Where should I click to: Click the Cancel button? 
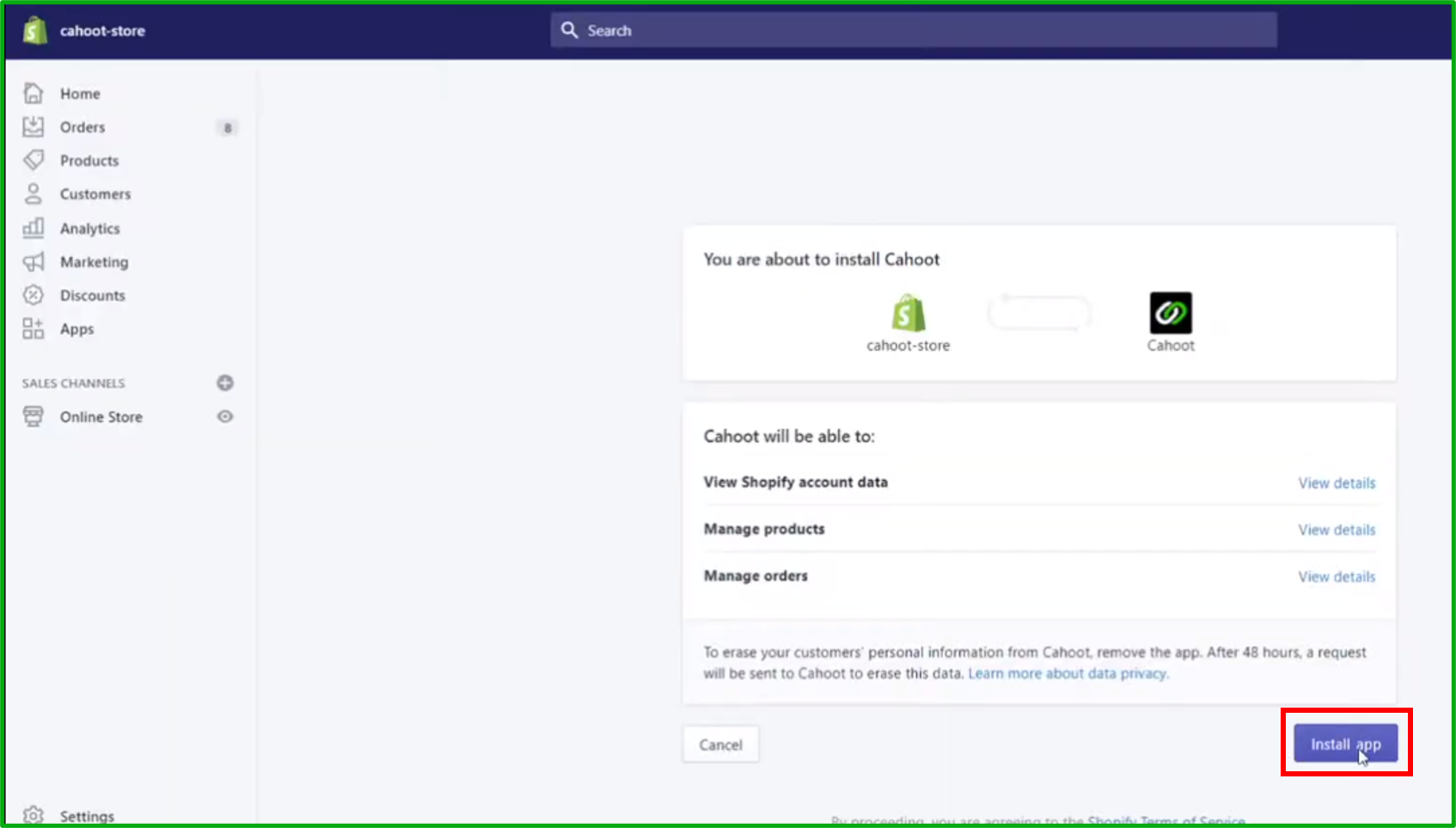tap(720, 745)
